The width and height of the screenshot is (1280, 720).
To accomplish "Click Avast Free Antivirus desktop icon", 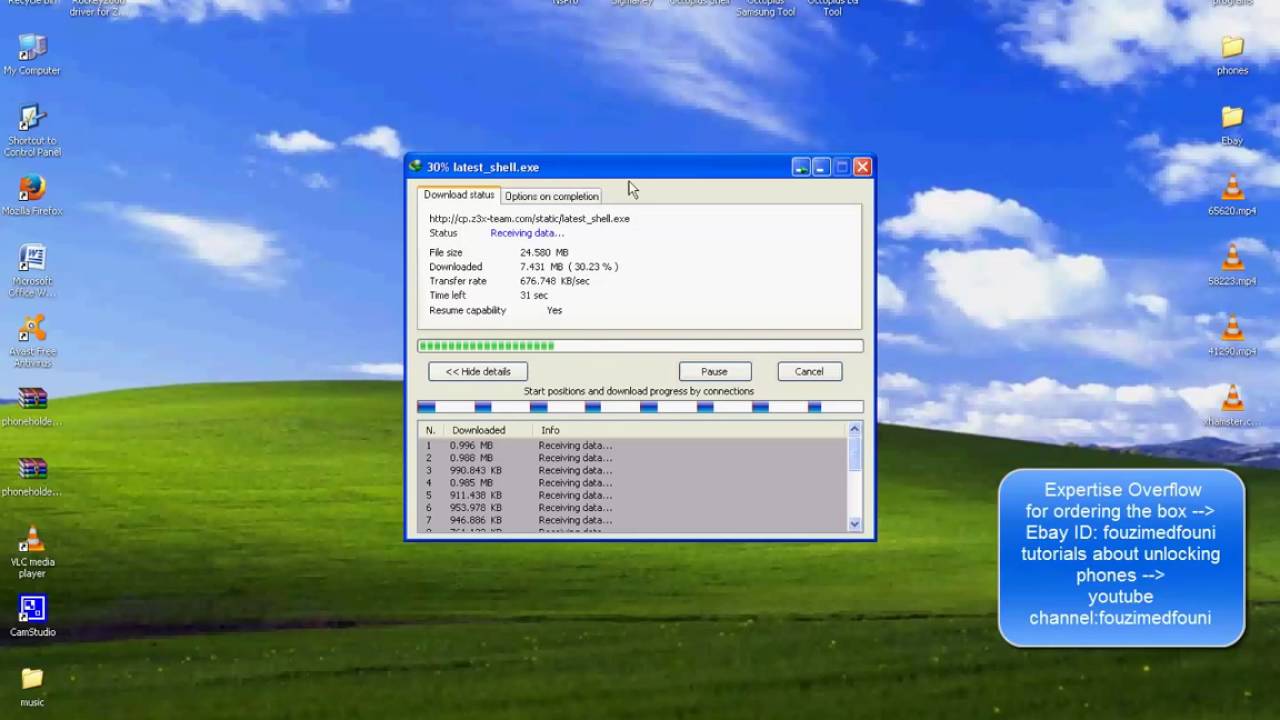I will tap(32, 341).
